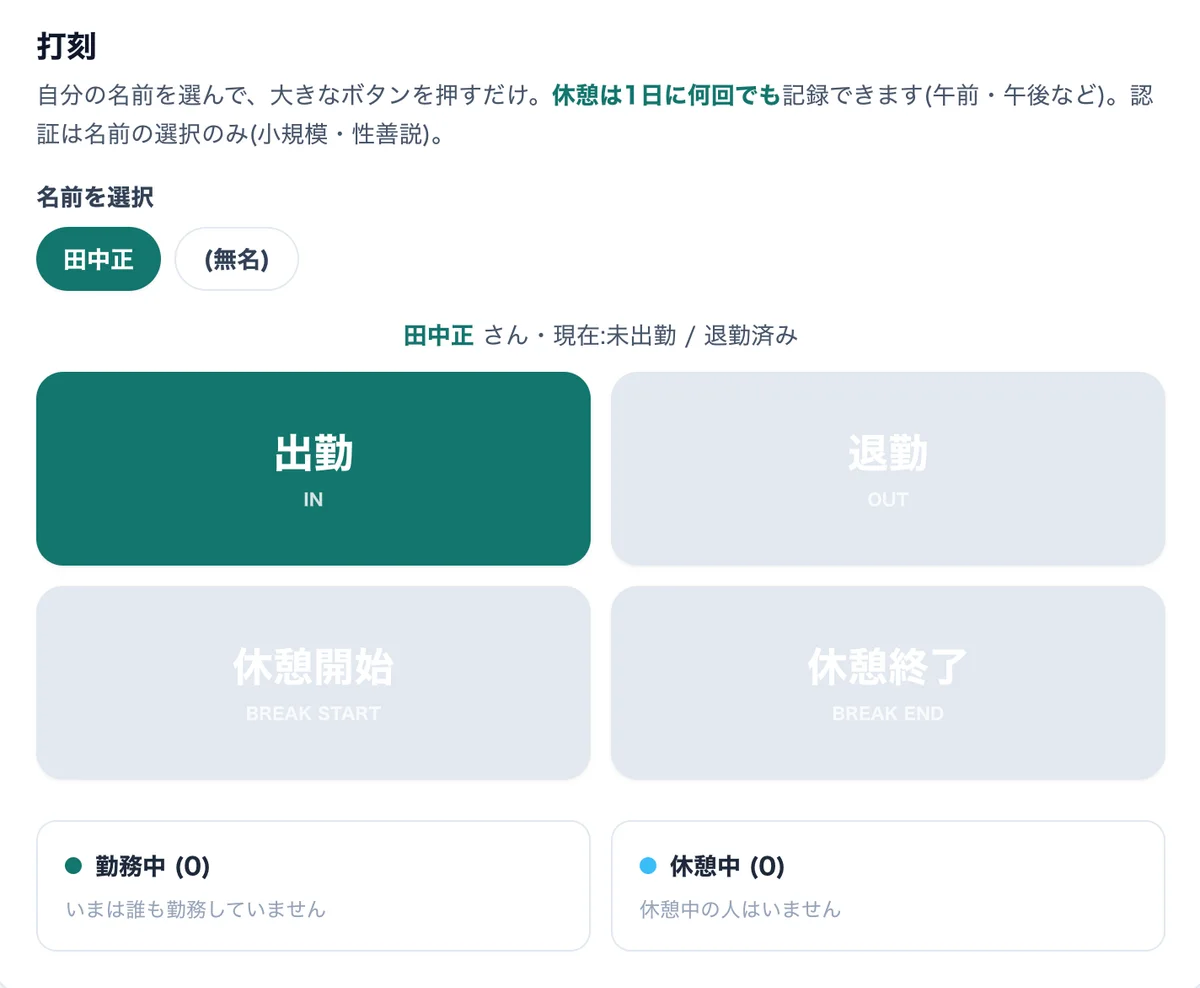
Task: Click the highlighted text 休憩は1日に何回でも
Action: click(665, 96)
